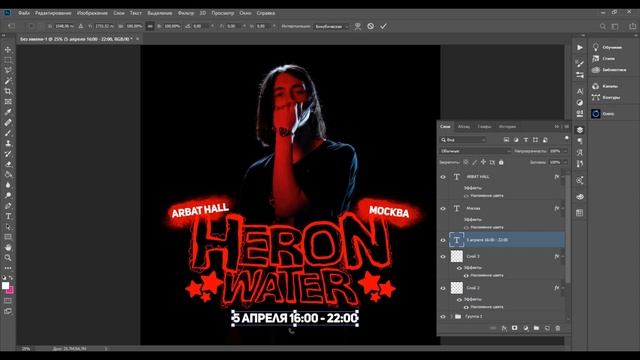Click the rotation angle input field
Image resolution: width=640 pixels, height=360 pixels.
199,26
